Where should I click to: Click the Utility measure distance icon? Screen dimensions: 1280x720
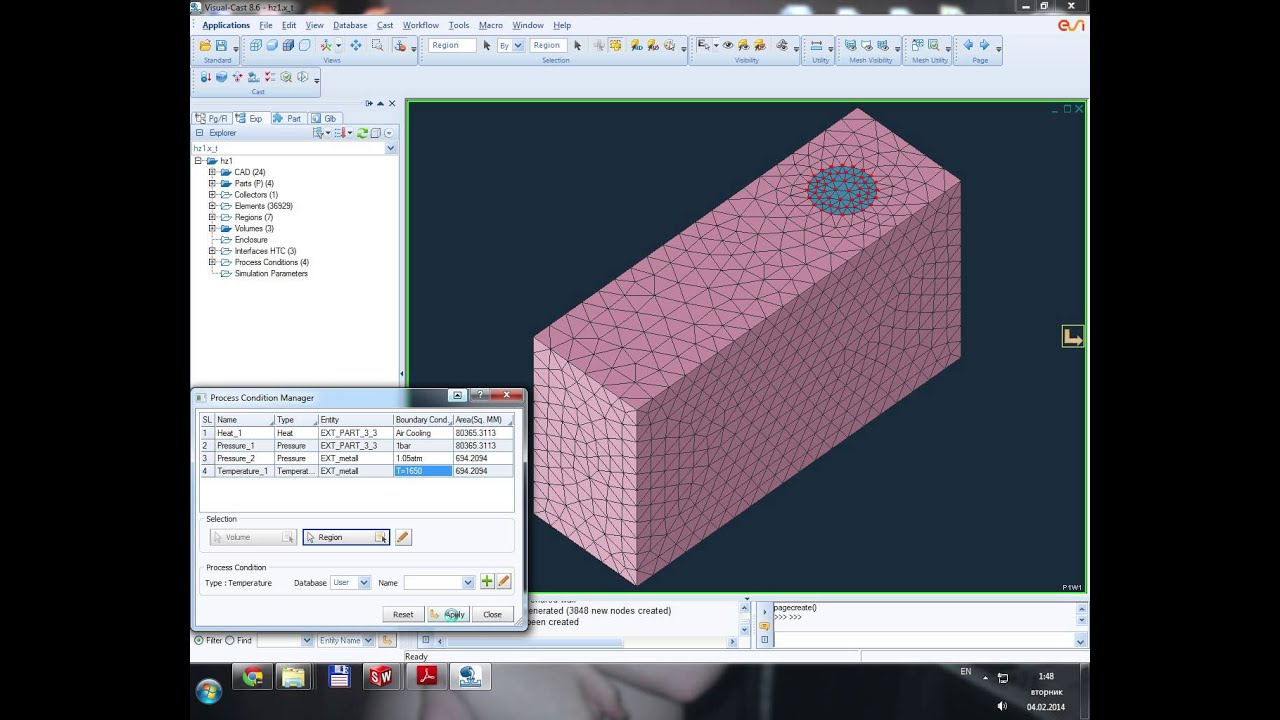pyautogui.click(x=816, y=45)
